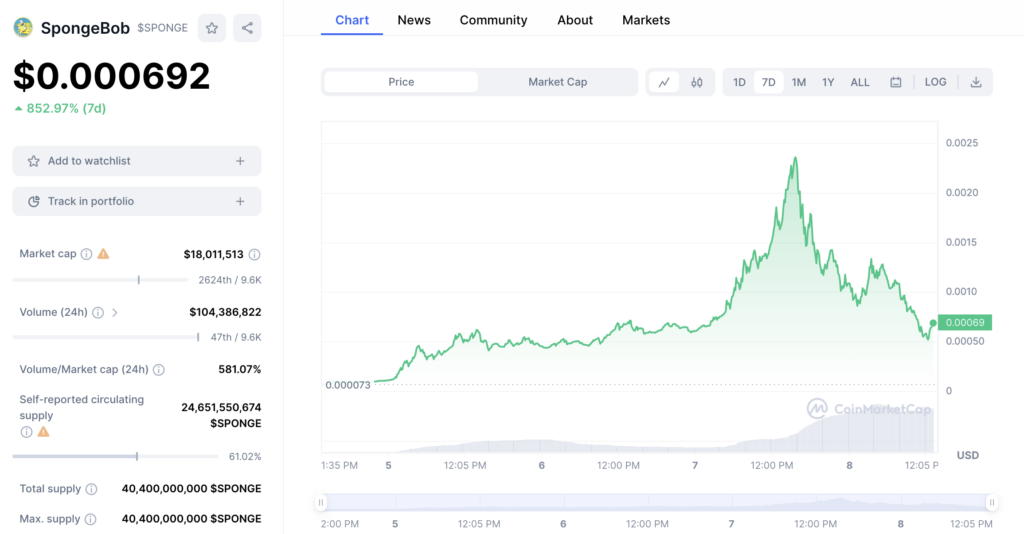Image resolution: width=1024 pixels, height=534 pixels.
Task: Download the chart data
Action: pos(976,82)
